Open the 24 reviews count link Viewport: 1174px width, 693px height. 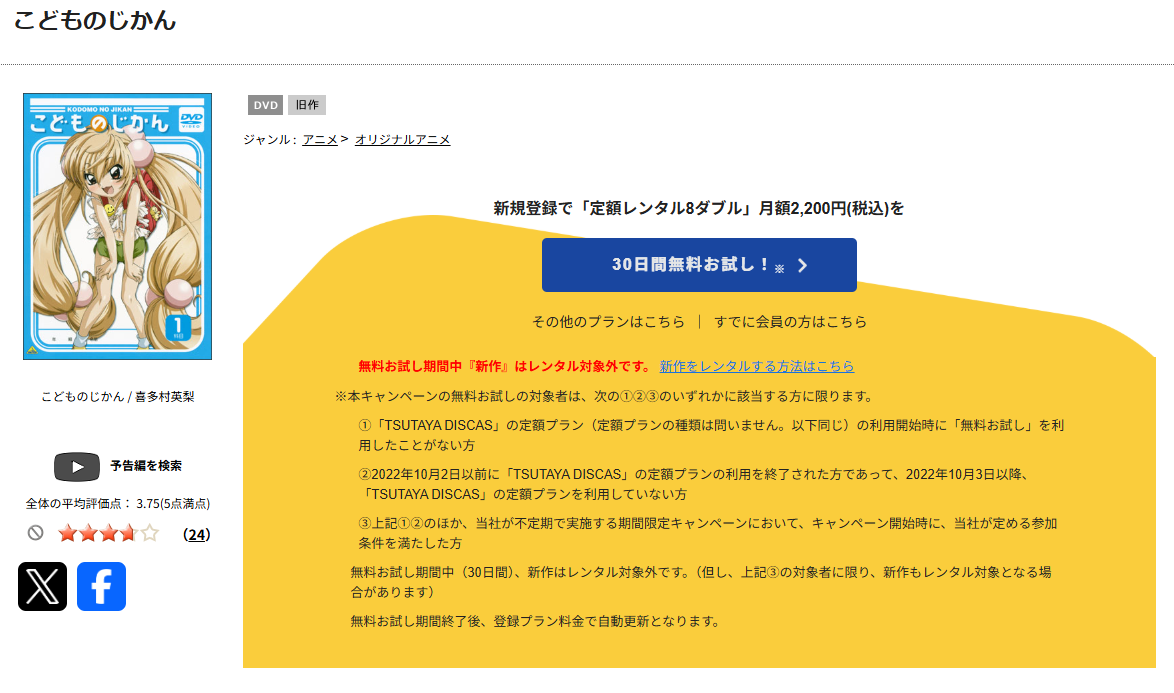197,534
